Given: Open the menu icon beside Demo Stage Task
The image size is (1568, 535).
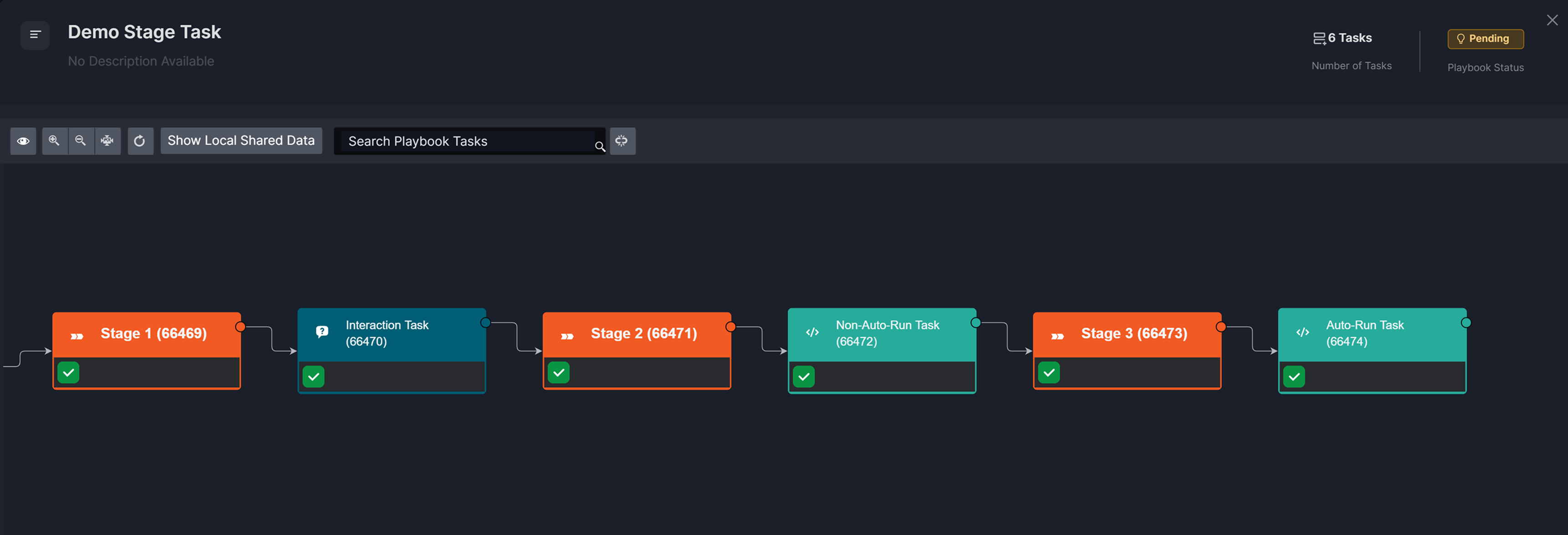Looking at the screenshot, I should point(35,35).
